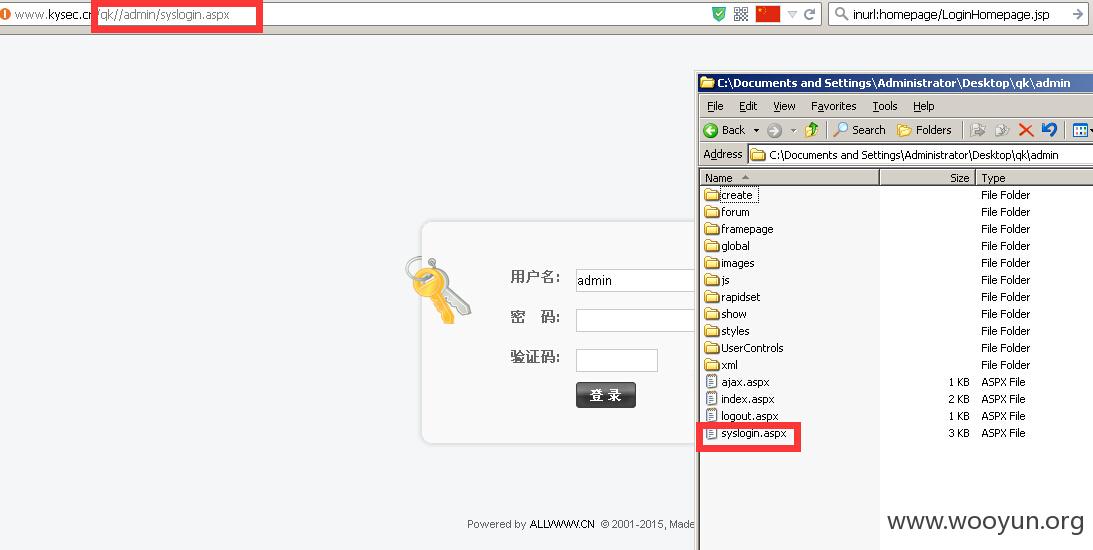
Task: Toggle the Folders pane button
Action: click(x=924, y=130)
